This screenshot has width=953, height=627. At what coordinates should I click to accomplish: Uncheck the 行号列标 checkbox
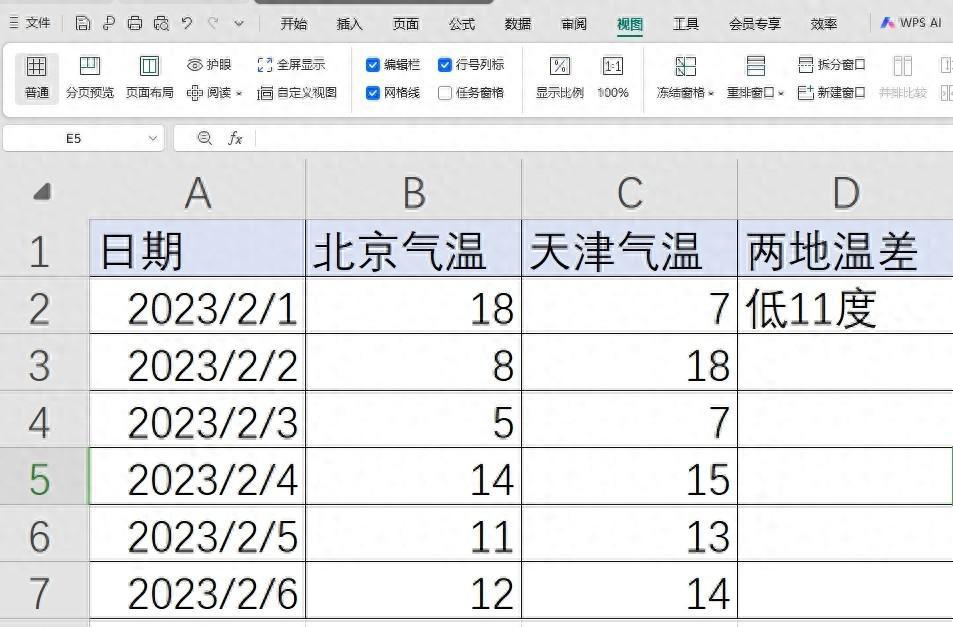click(445, 64)
